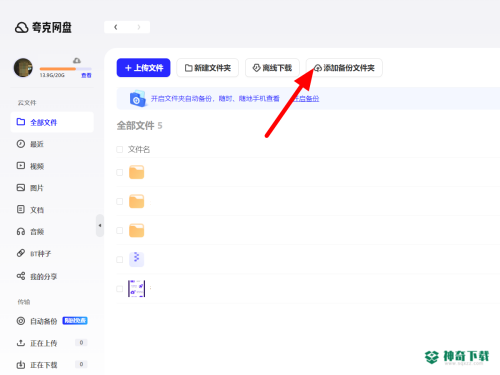
Task: Click the download icon beside 正在下载
Action: pyautogui.click(x=21, y=365)
